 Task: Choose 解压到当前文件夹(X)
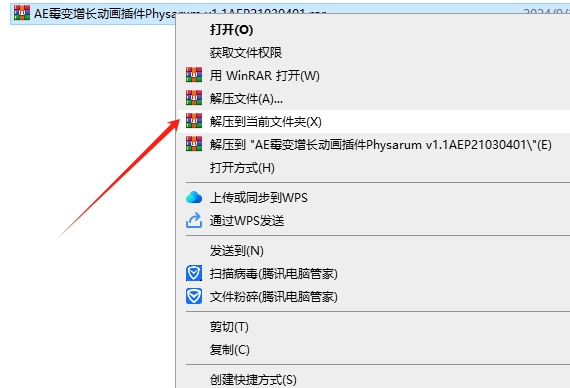pyautogui.click(x=266, y=122)
